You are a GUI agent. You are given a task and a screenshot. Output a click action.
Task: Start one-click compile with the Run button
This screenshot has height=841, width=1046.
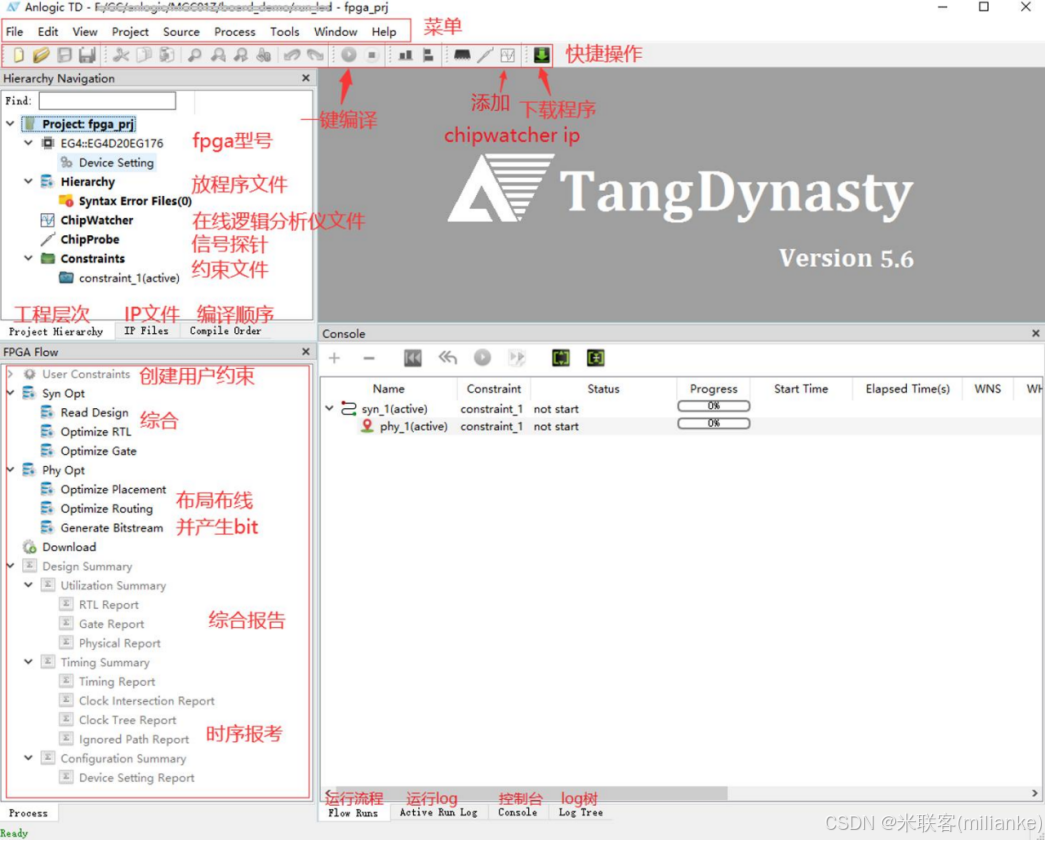point(348,55)
